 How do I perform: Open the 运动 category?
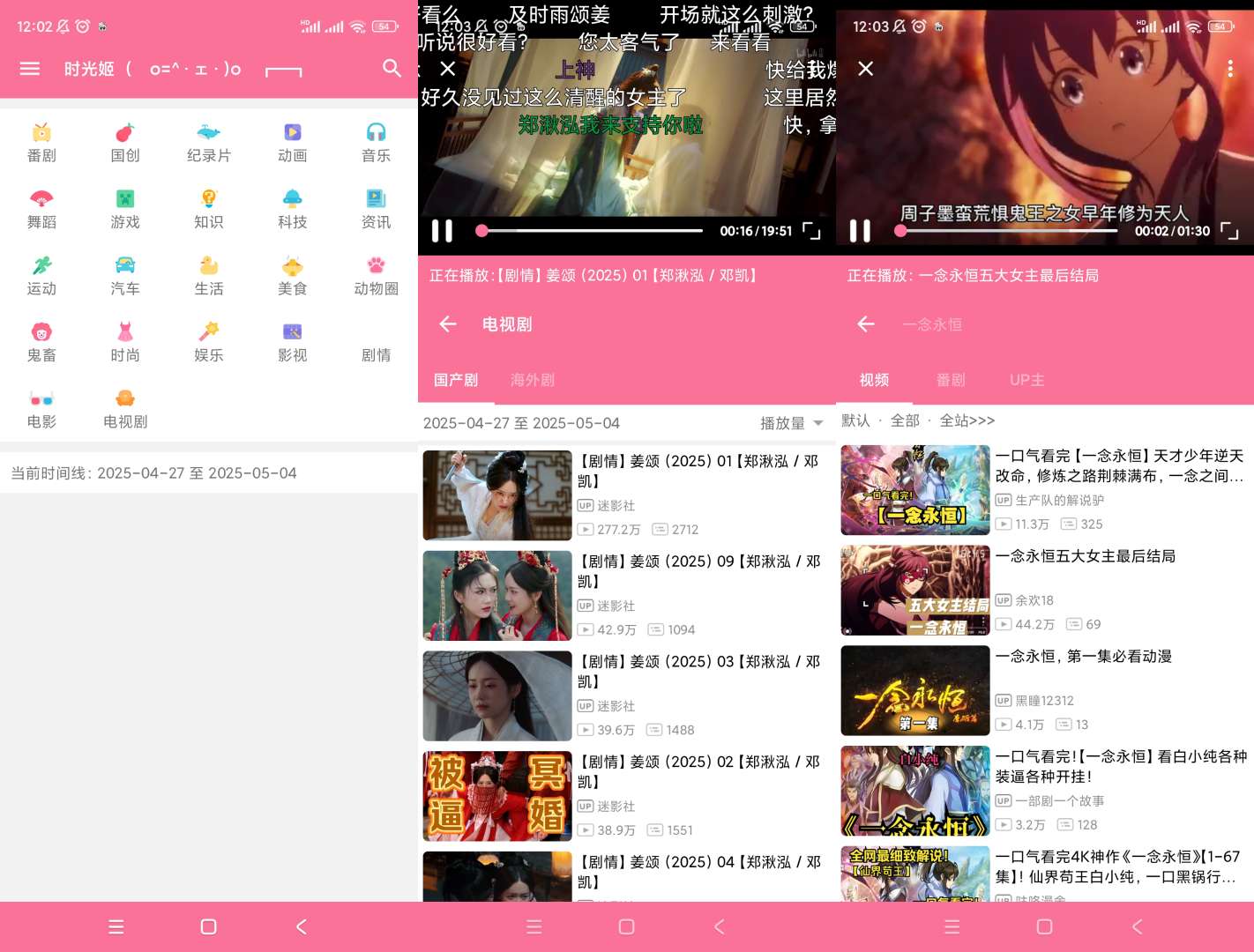pyautogui.click(x=41, y=277)
